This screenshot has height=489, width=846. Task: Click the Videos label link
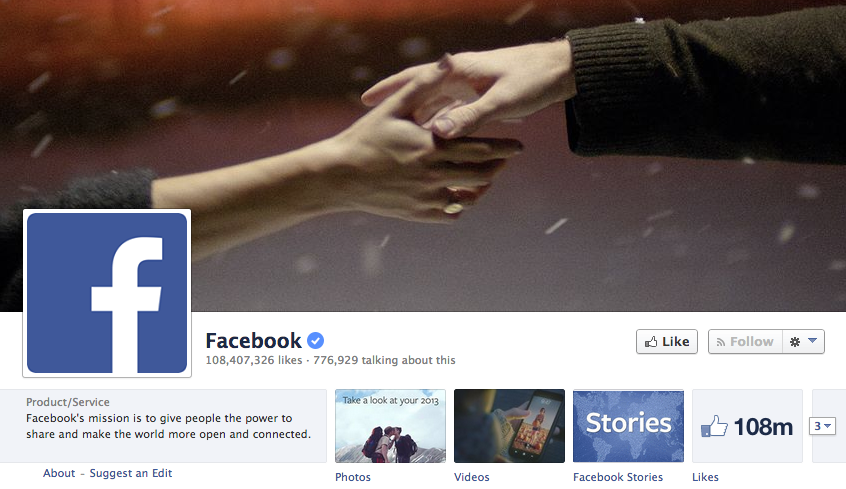[x=472, y=477]
